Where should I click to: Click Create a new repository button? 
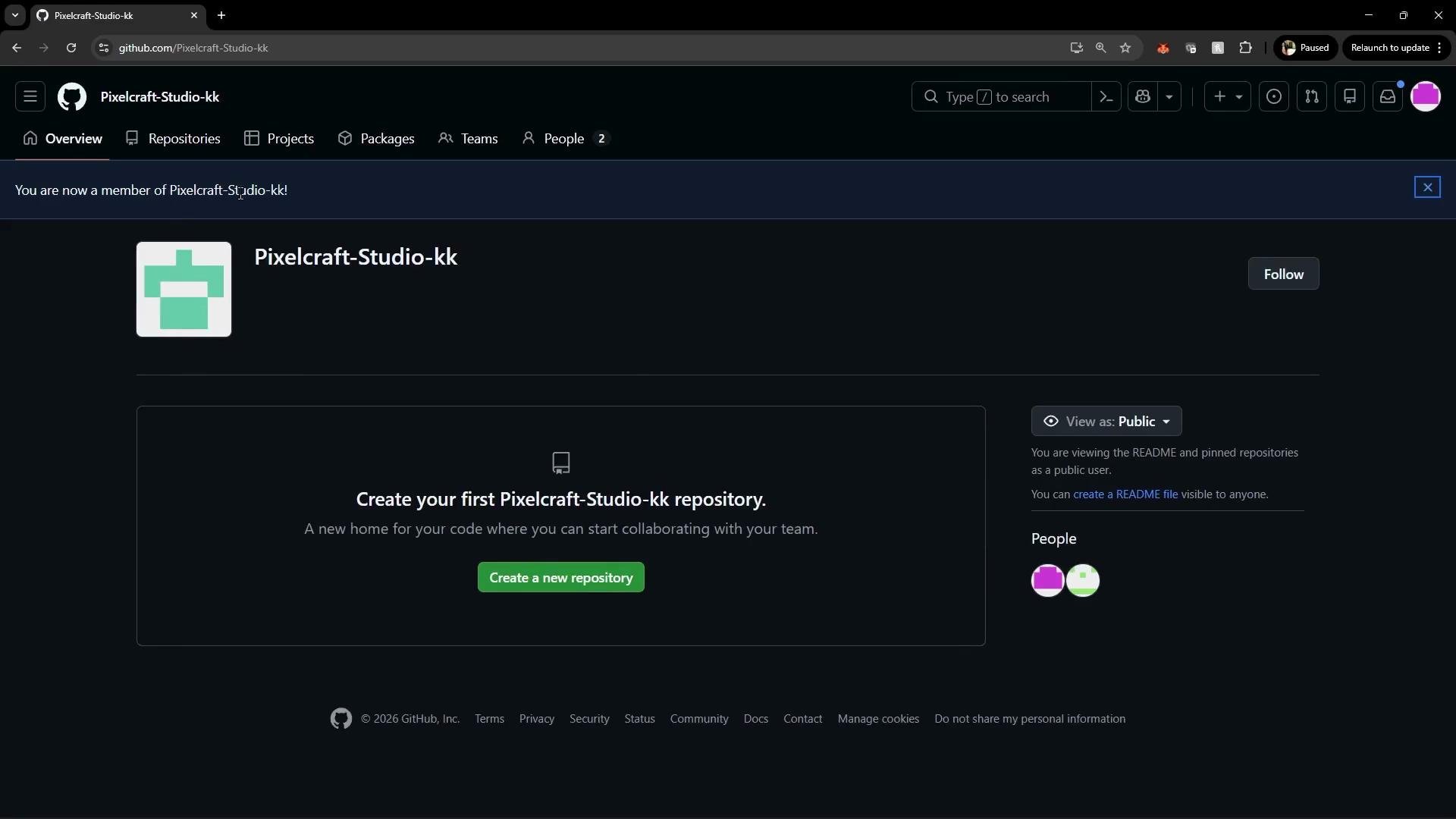(561, 577)
